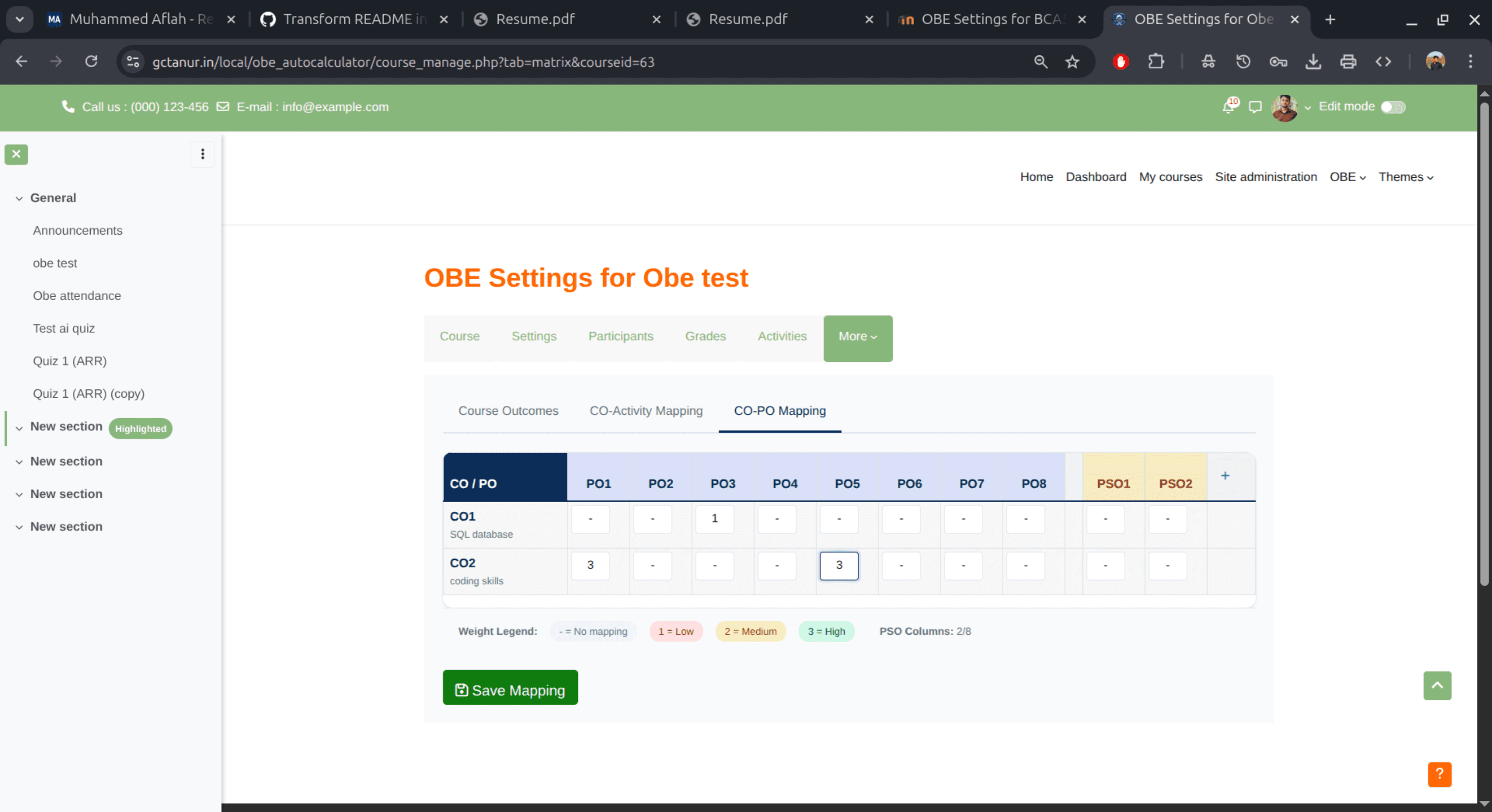
Task: Open the notifications bell icon
Action: click(x=1228, y=107)
